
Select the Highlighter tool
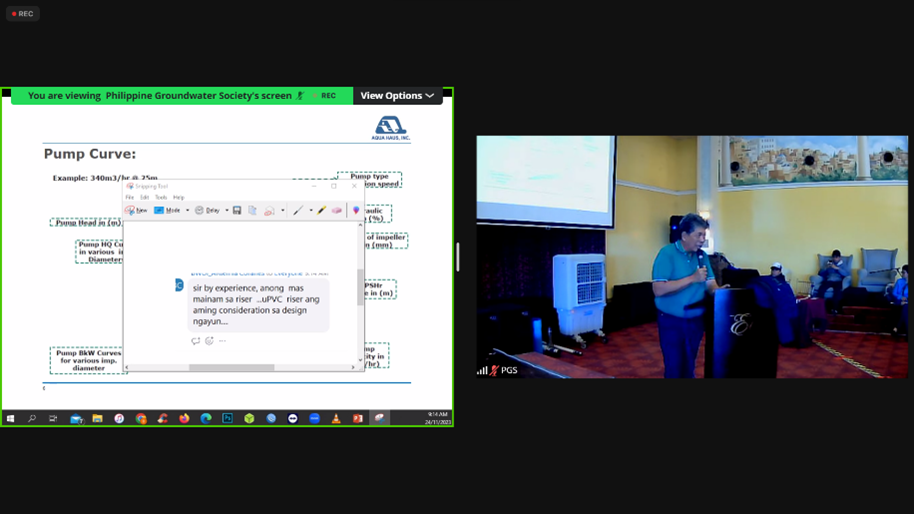click(x=321, y=211)
